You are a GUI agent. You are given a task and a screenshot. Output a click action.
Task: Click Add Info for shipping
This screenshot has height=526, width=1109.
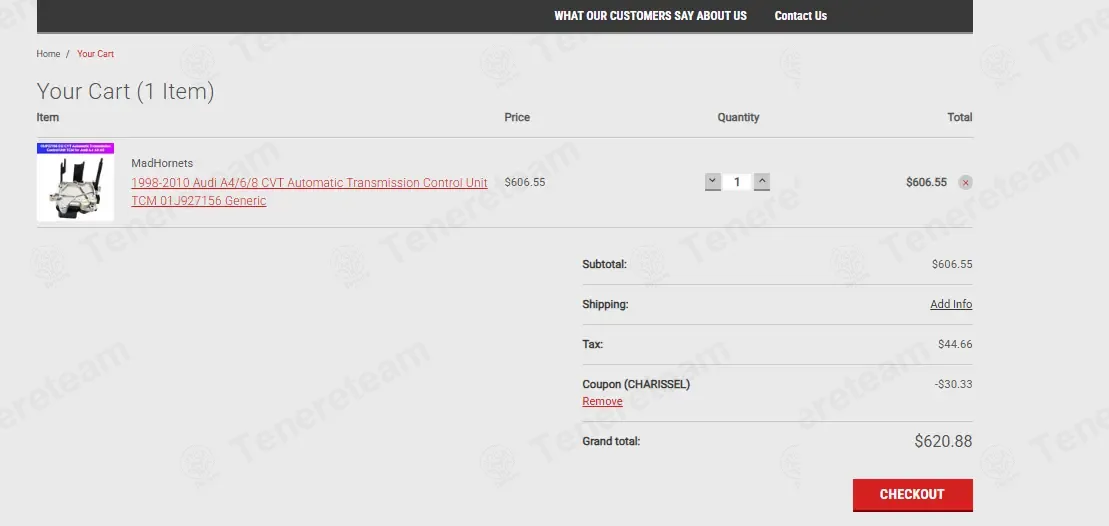[951, 304]
